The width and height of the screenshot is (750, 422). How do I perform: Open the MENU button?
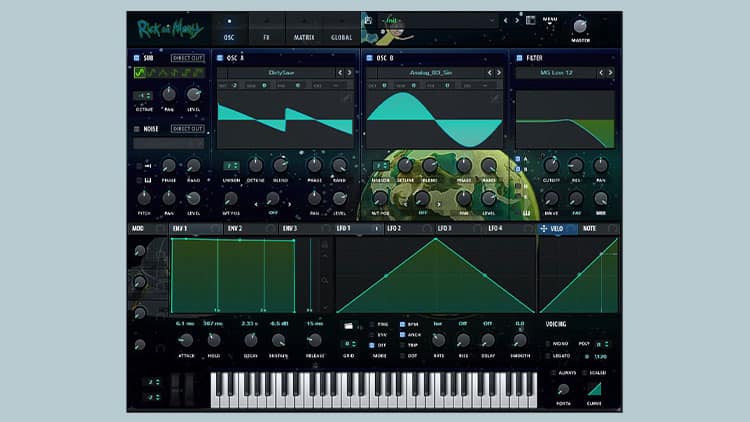click(550, 20)
